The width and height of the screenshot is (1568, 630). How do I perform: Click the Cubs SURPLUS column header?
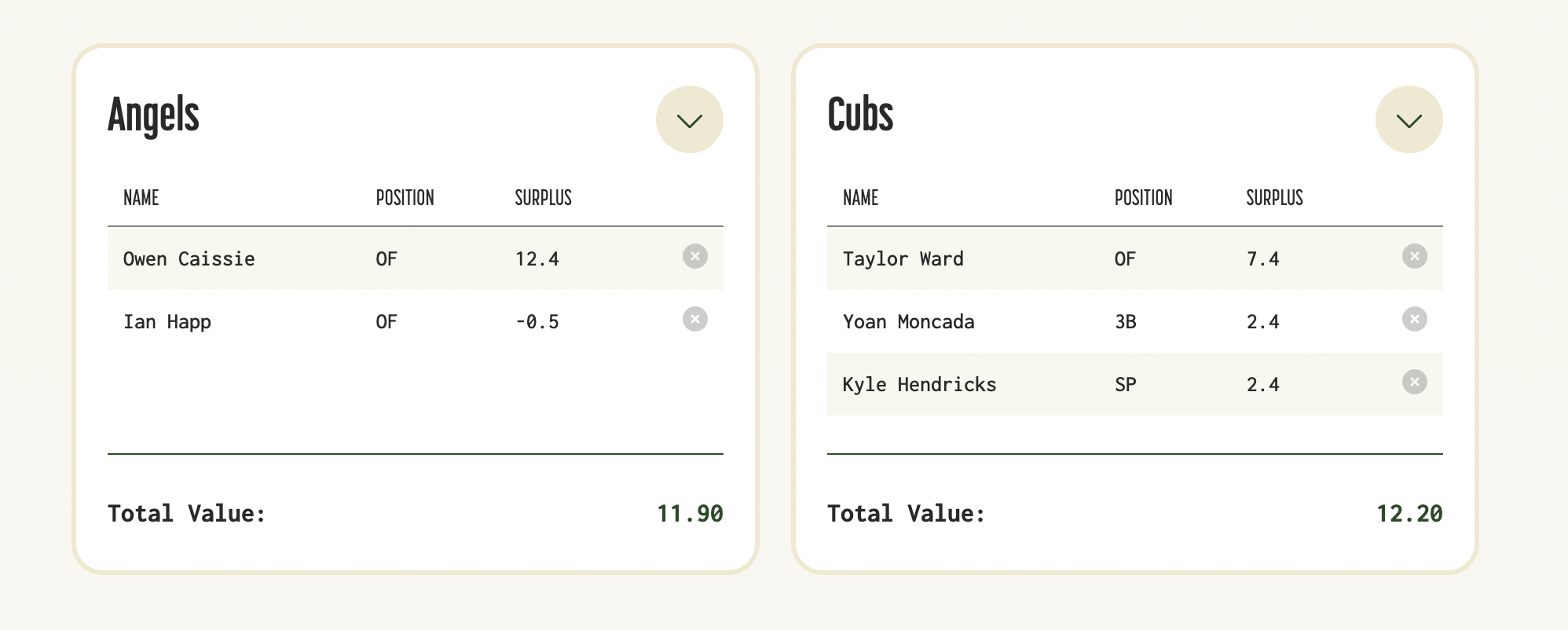tap(1274, 198)
